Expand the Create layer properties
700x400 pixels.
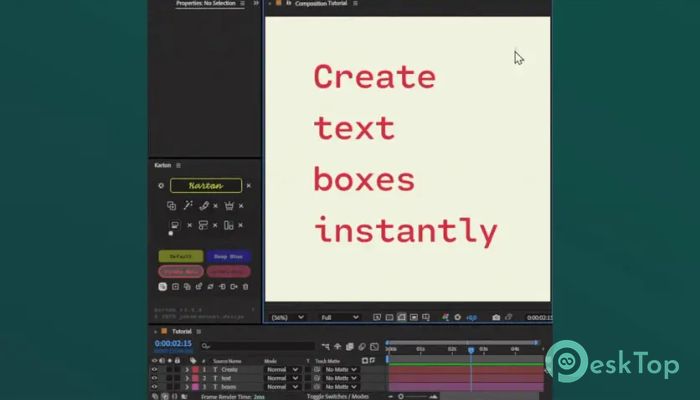187,370
